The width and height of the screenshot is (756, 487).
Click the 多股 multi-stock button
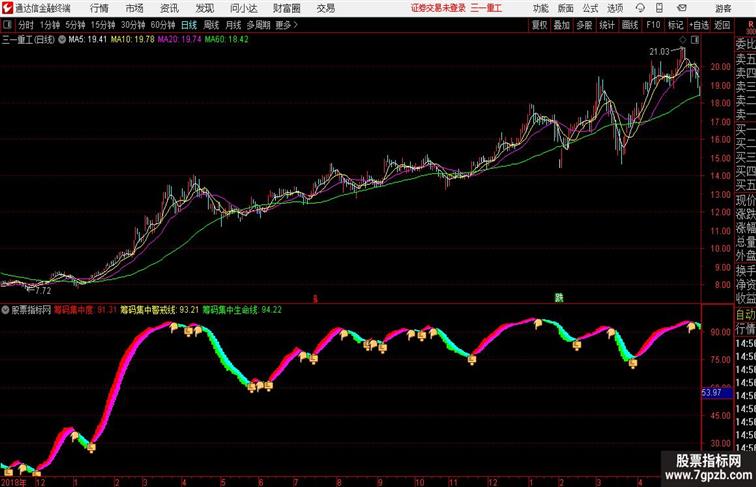point(584,25)
